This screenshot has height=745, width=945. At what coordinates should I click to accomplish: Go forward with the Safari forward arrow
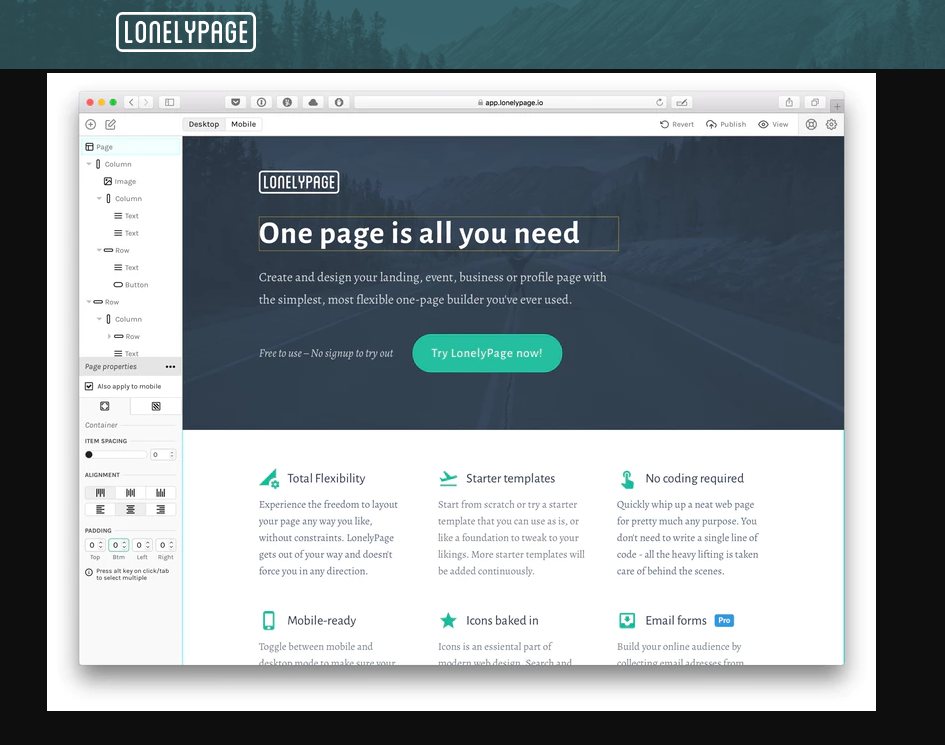(x=146, y=102)
